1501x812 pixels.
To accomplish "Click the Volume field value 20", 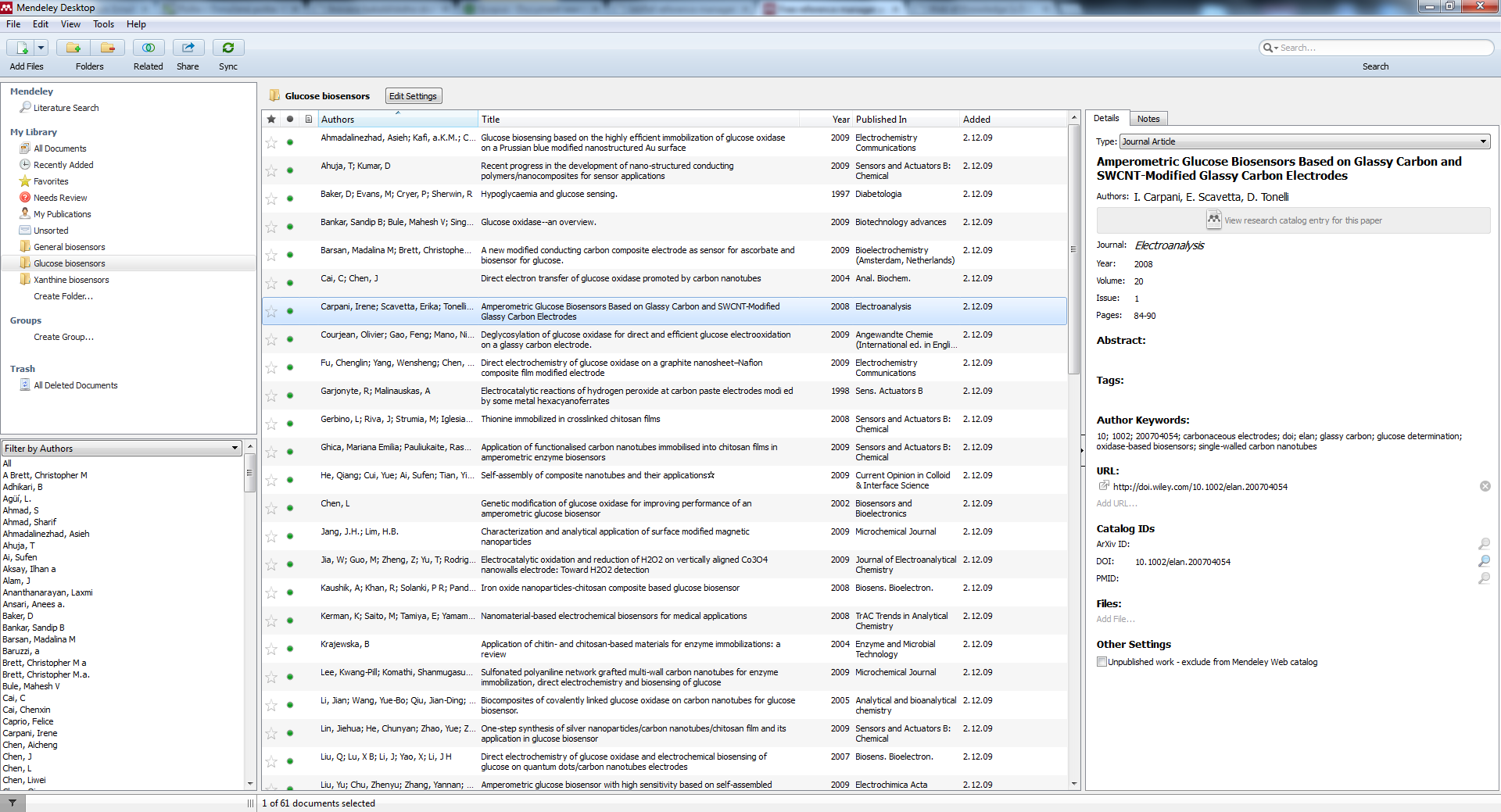I will click(1138, 281).
